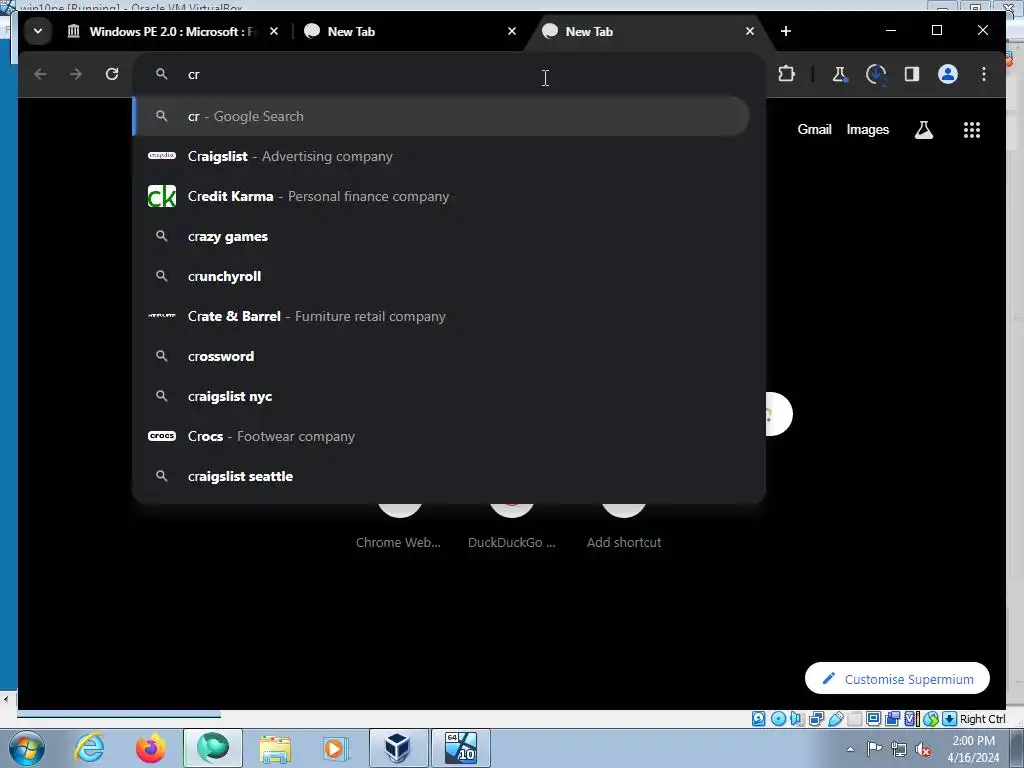
Task: Open Search Labs flask icon on page
Action: [923, 129]
